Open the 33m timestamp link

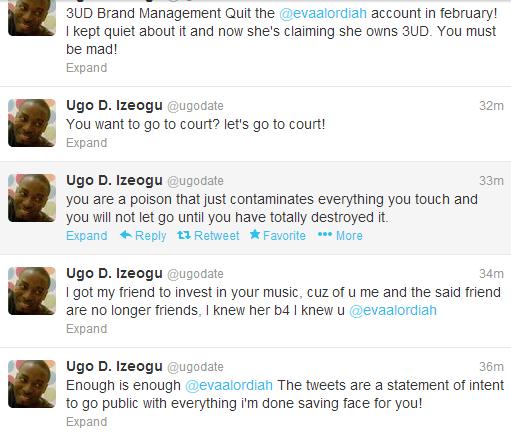tap(491, 181)
